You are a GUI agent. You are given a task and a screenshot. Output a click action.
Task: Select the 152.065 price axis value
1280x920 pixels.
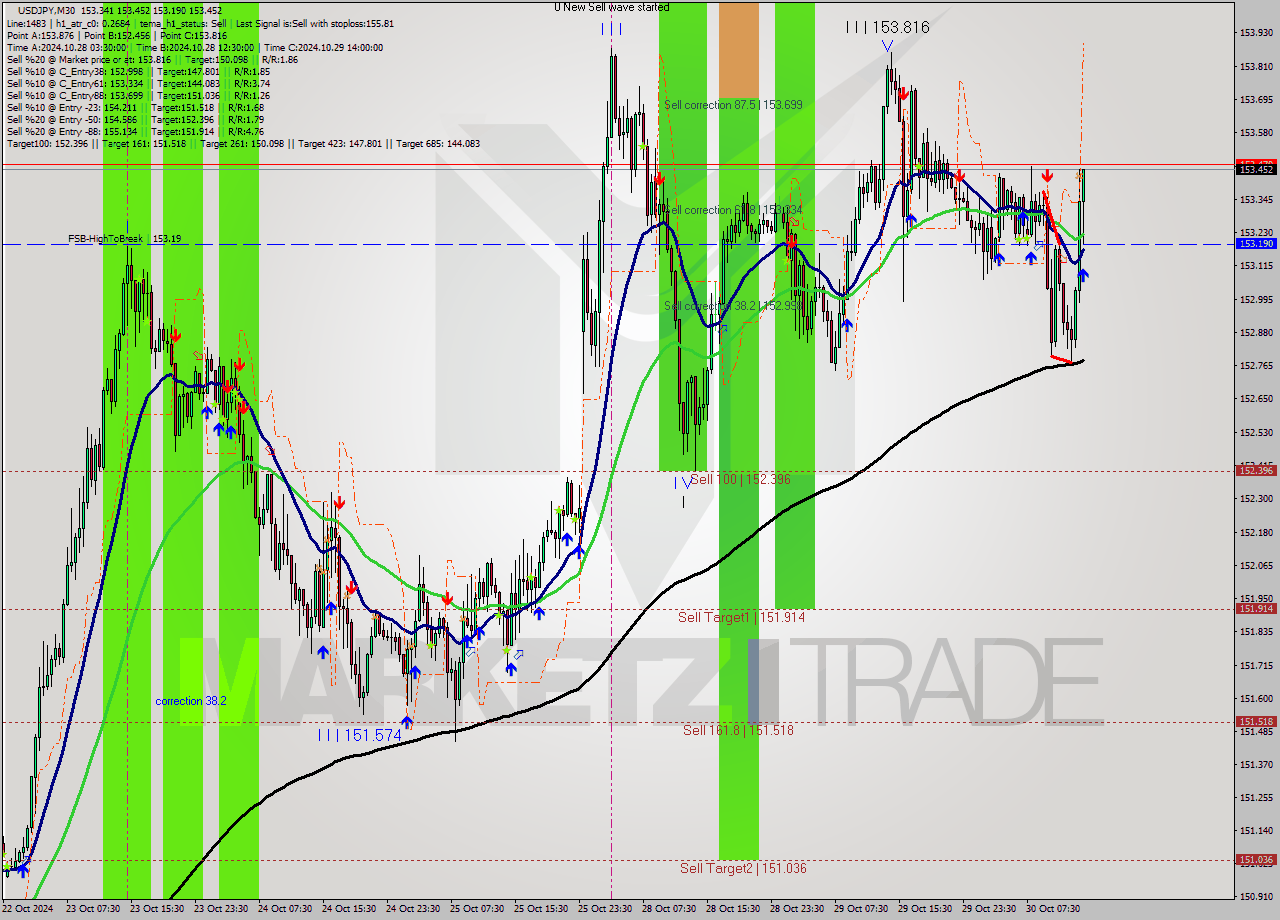(1256, 565)
